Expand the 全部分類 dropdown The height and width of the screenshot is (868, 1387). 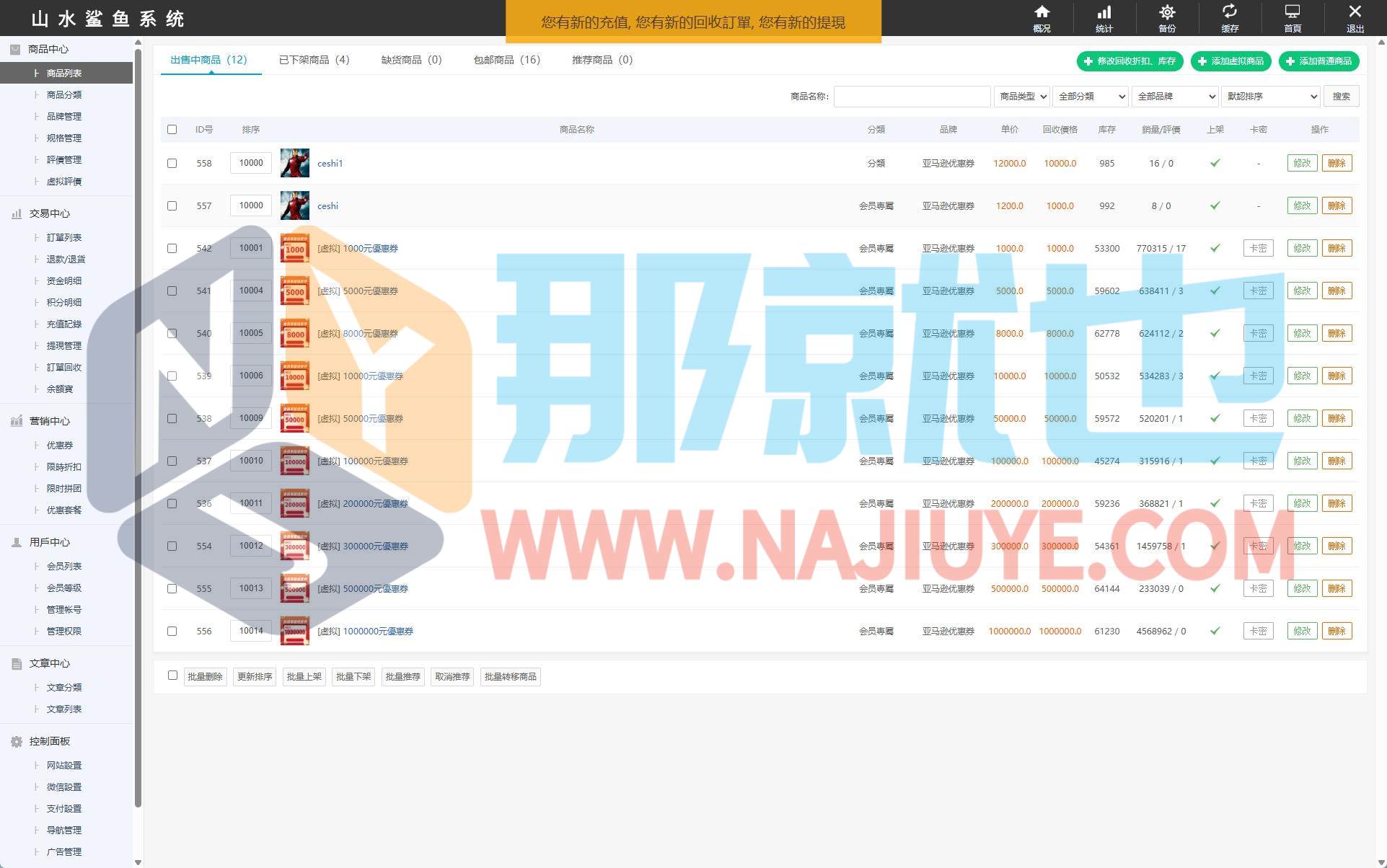click(x=1091, y=96)
